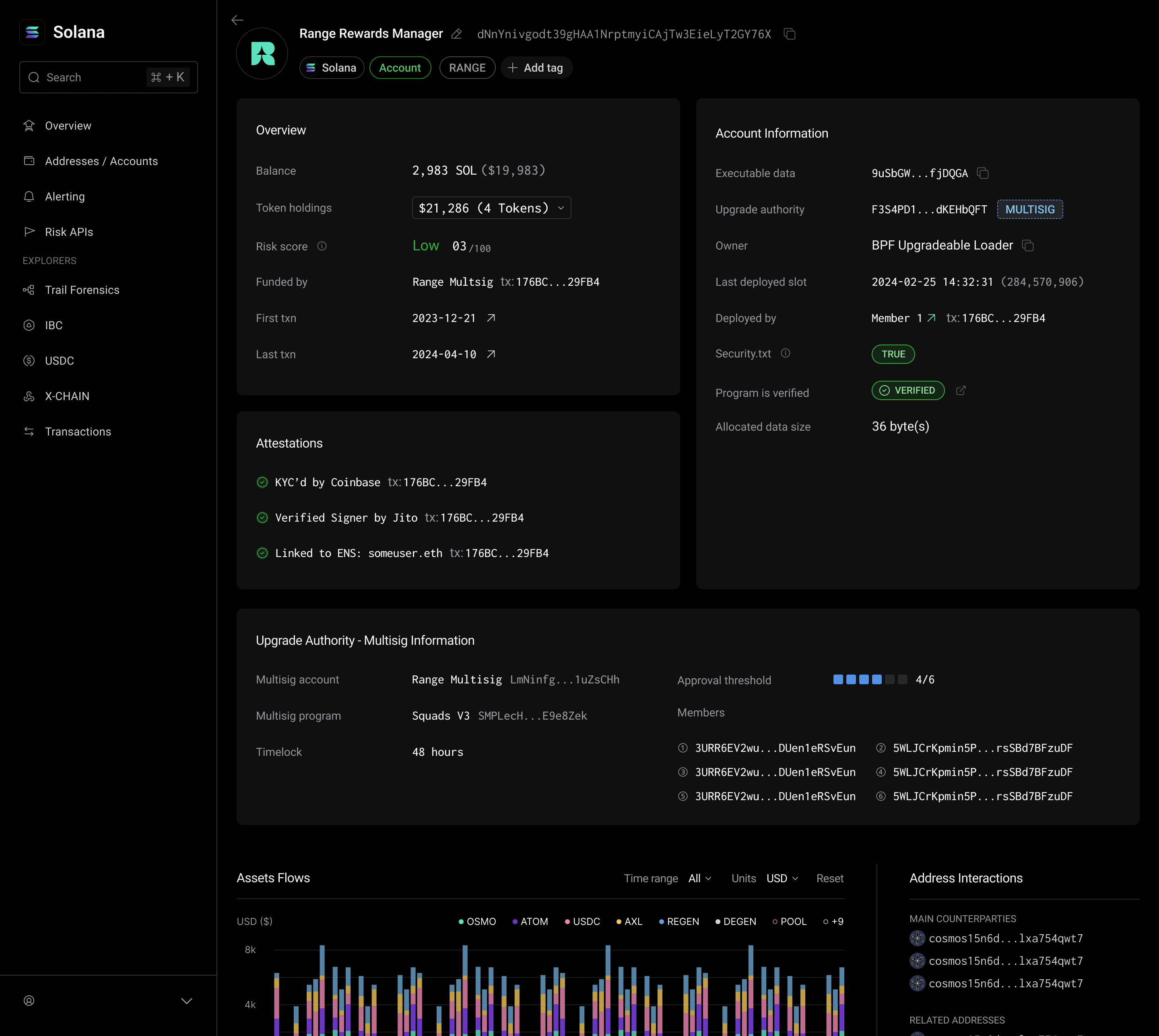Click the Add tag button
This screenshot has width=1159, height=1036.
pyautogui.click(x=536, y=68)
